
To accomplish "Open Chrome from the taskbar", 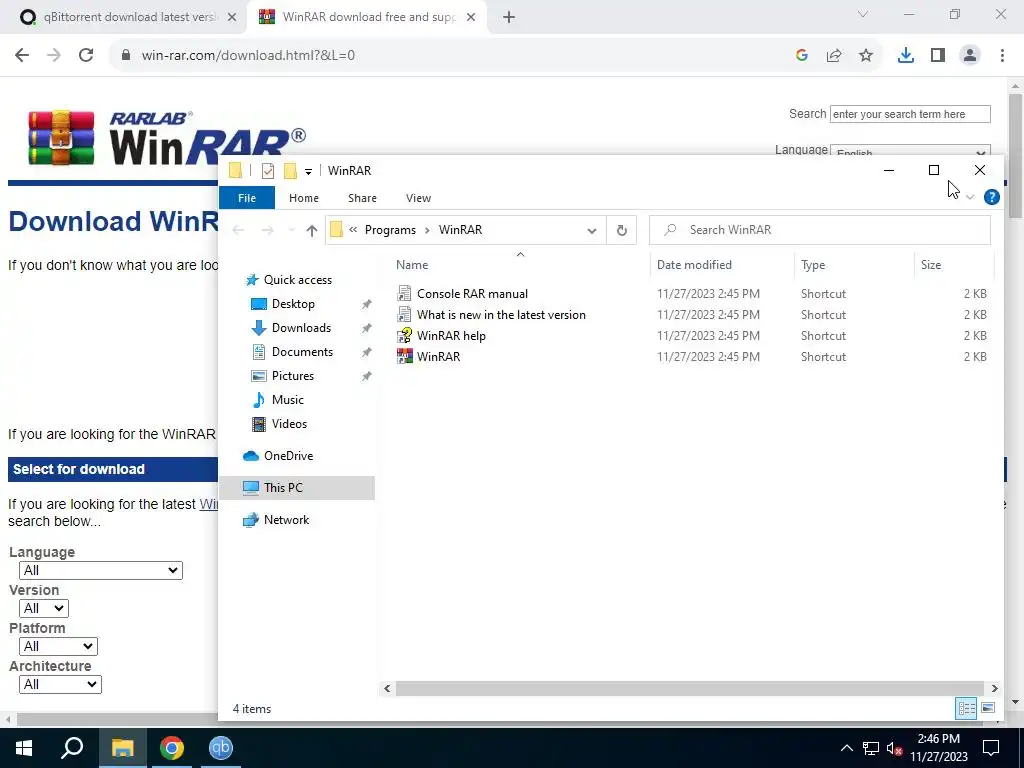I will point(172,748).
